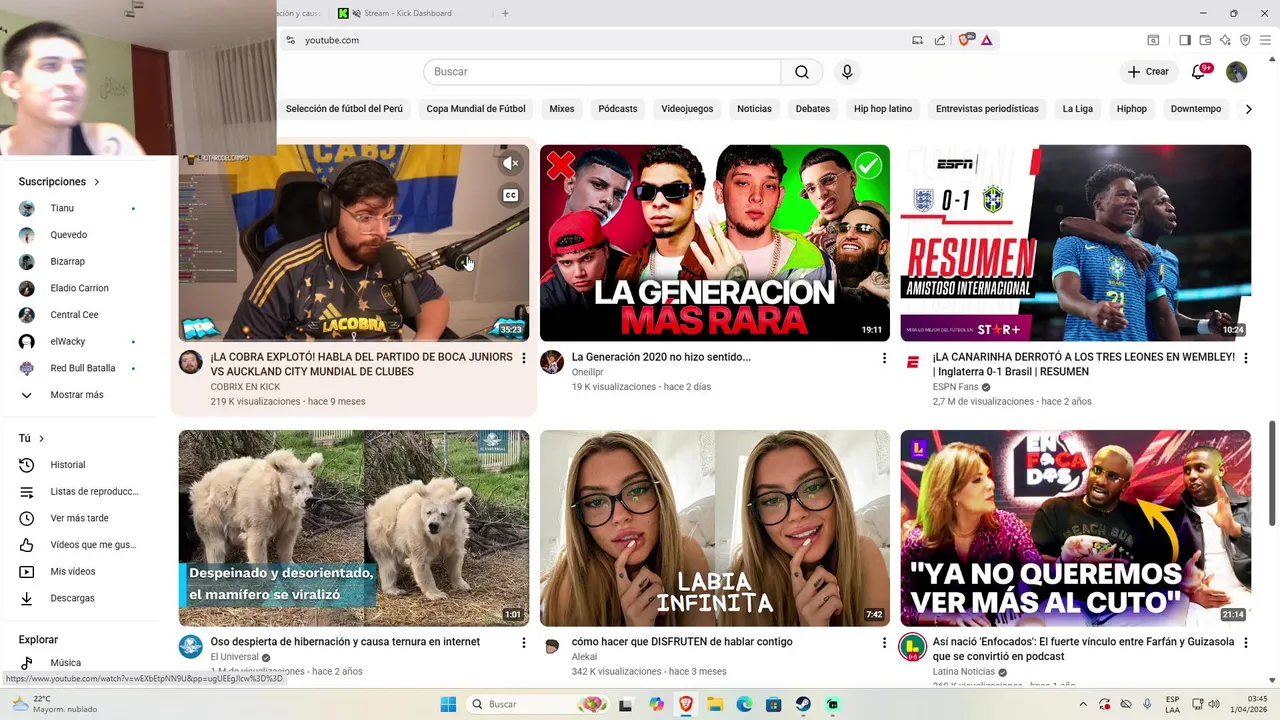Open Windows Start menu
This screenshot has height=720, width=1280.
click(448, 704)
